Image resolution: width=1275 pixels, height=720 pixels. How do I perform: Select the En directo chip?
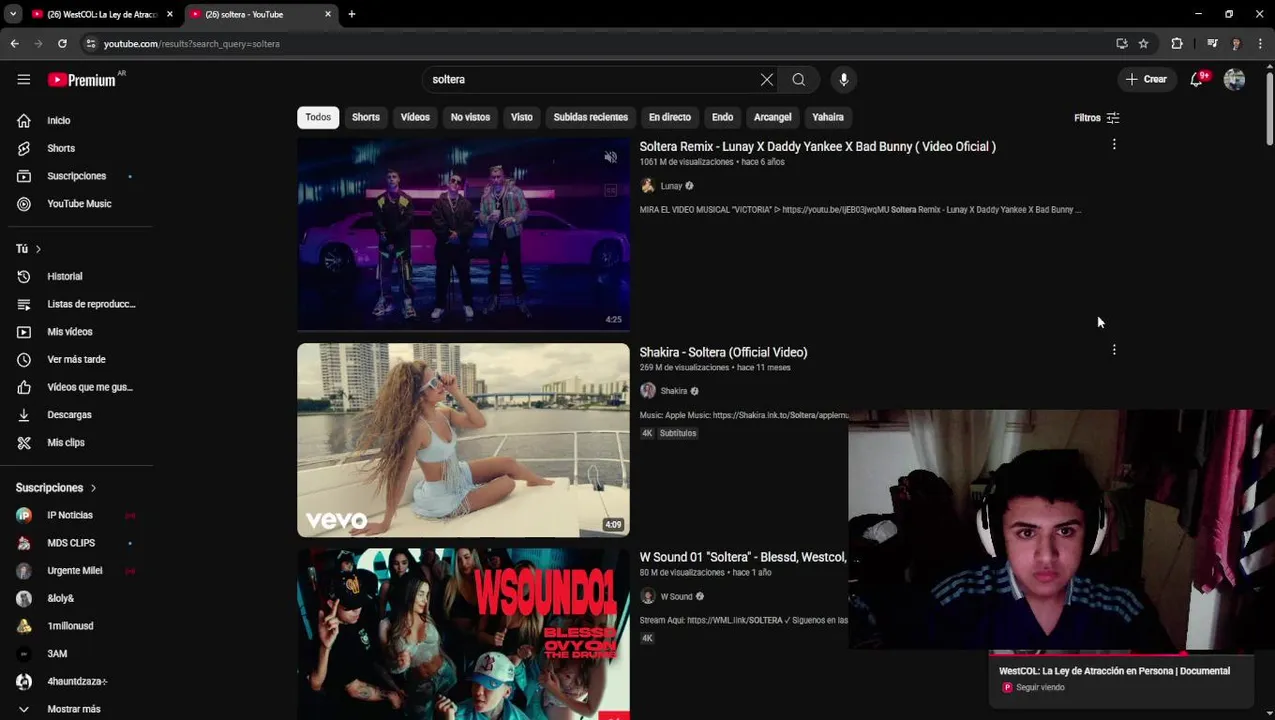670,118
